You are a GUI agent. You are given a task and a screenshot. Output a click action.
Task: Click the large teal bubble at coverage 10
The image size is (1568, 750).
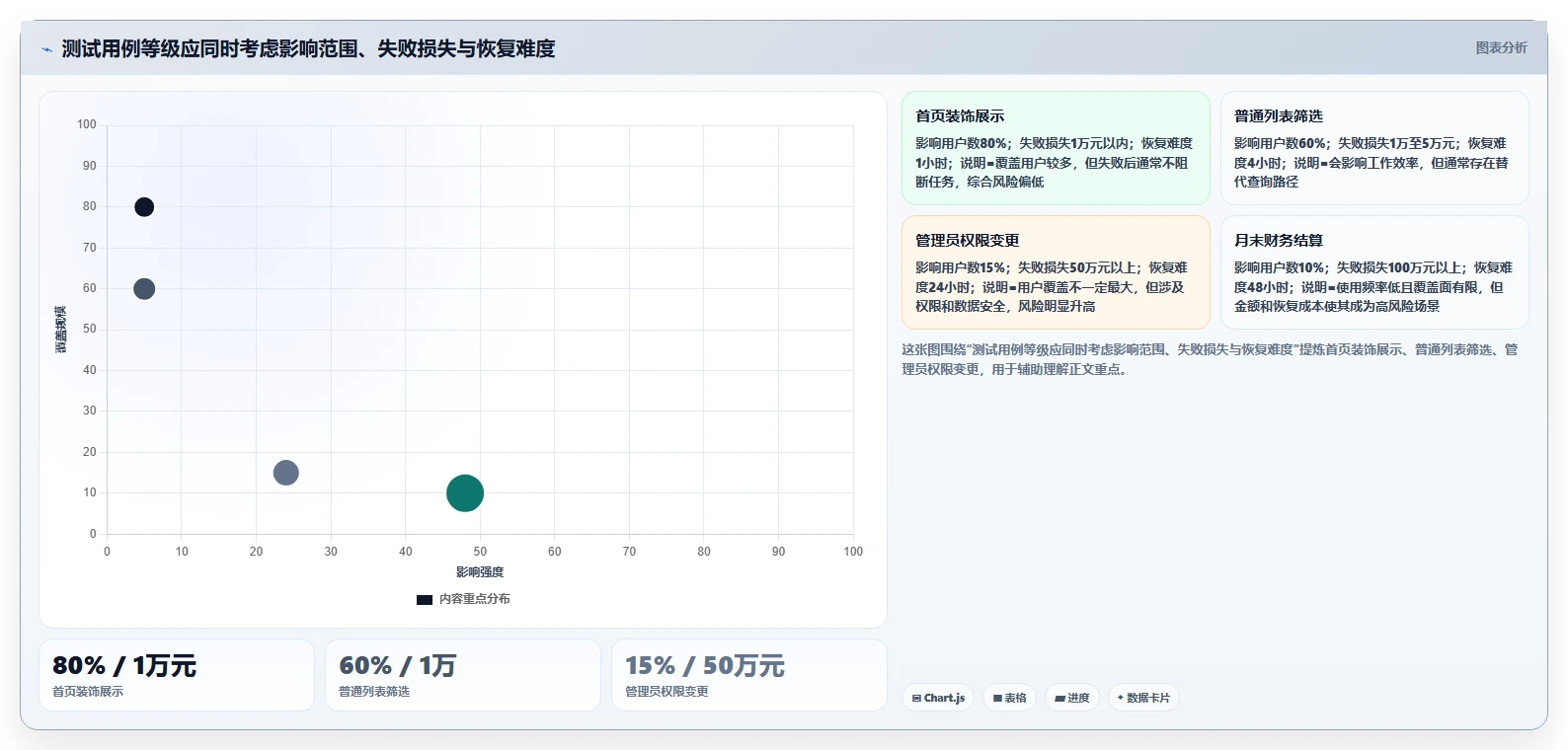click(465, 493)
